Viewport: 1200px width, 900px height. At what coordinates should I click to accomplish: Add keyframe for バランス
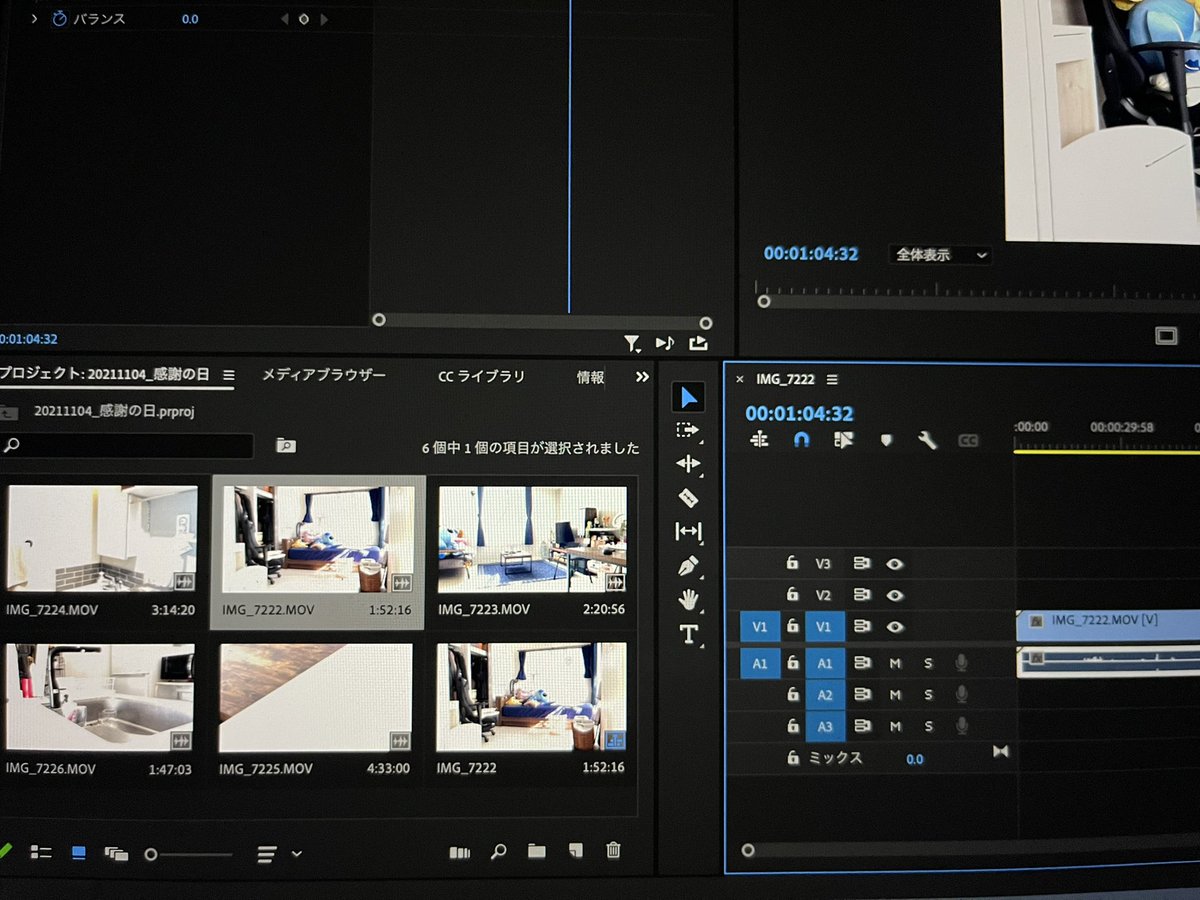point(303,19)
